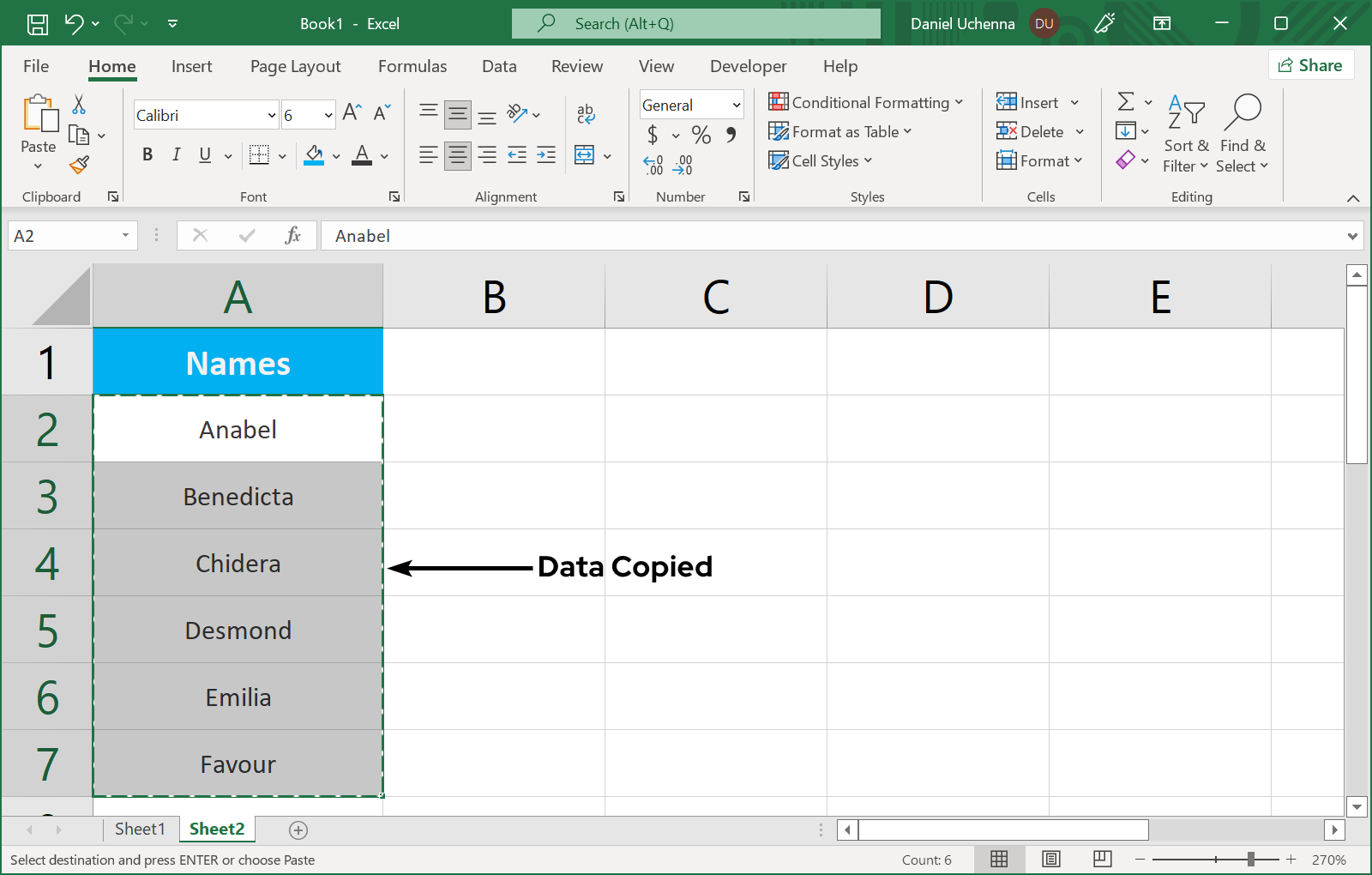Expand the Conditional Formatting menu
Screen dimensions: 1372x875
pos(866,103)
